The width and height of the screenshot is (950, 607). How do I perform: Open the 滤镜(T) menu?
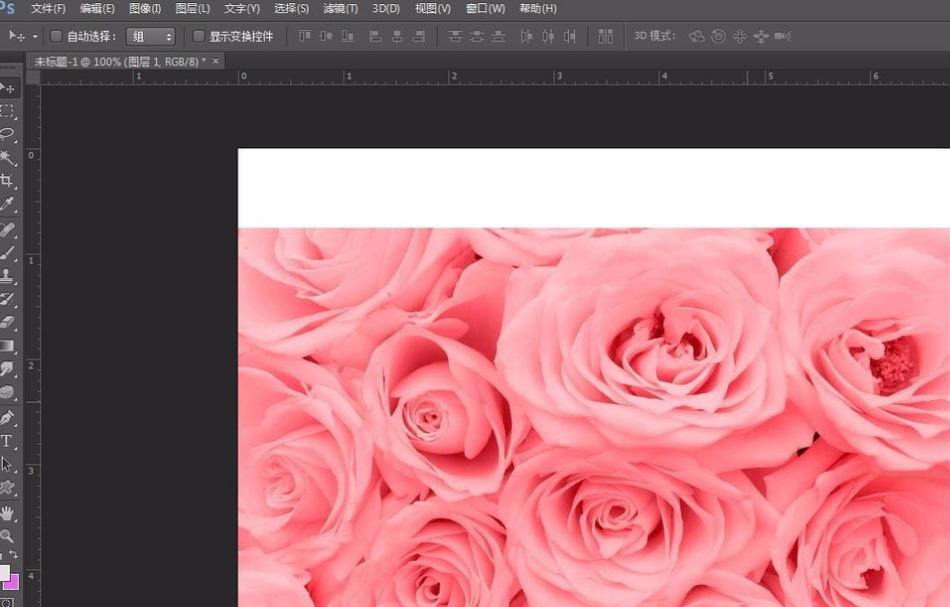[340, 8]
